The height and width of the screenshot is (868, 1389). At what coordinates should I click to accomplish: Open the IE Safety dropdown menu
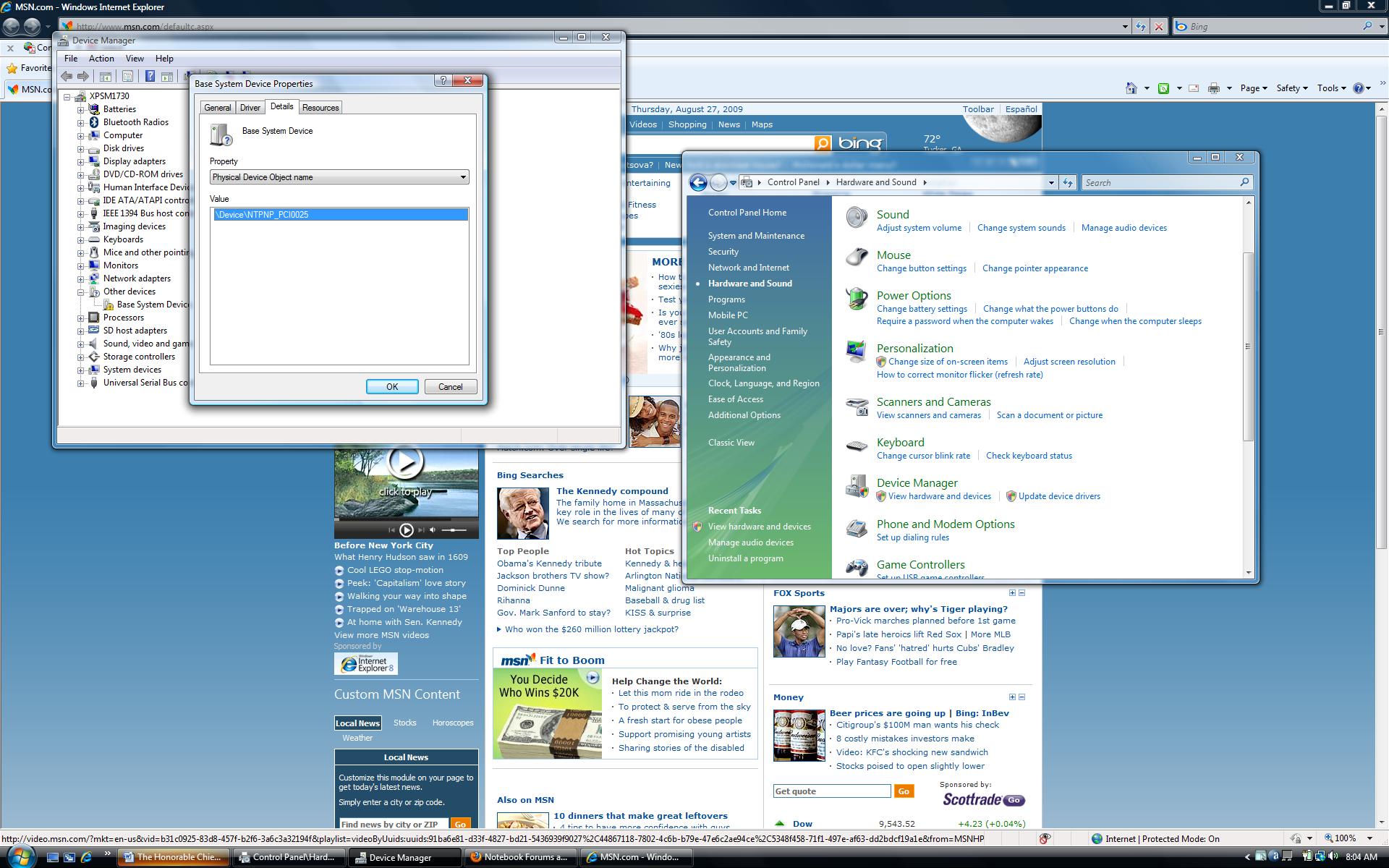coord(1291,88)
